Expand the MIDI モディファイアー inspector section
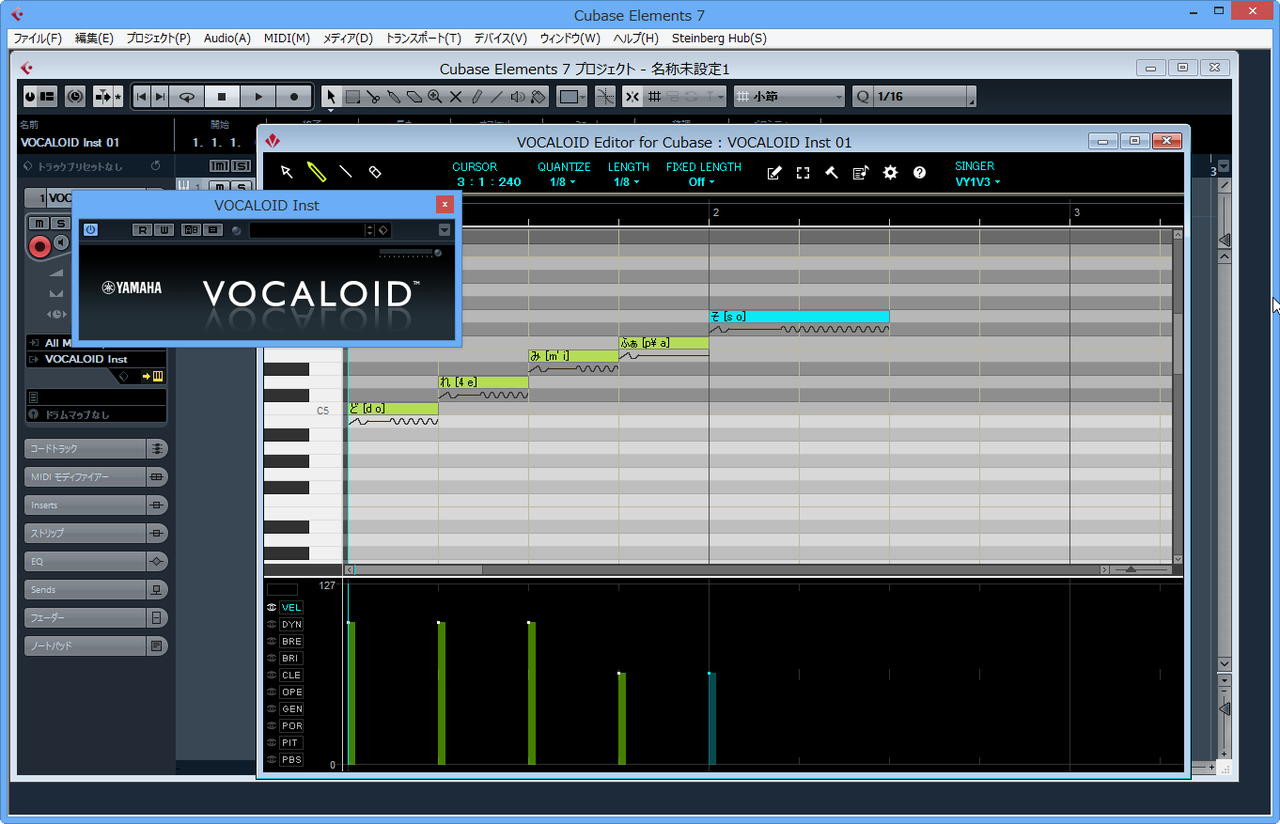The height and width of the screenshot is (824, 1280). click(x=96, y=477)
